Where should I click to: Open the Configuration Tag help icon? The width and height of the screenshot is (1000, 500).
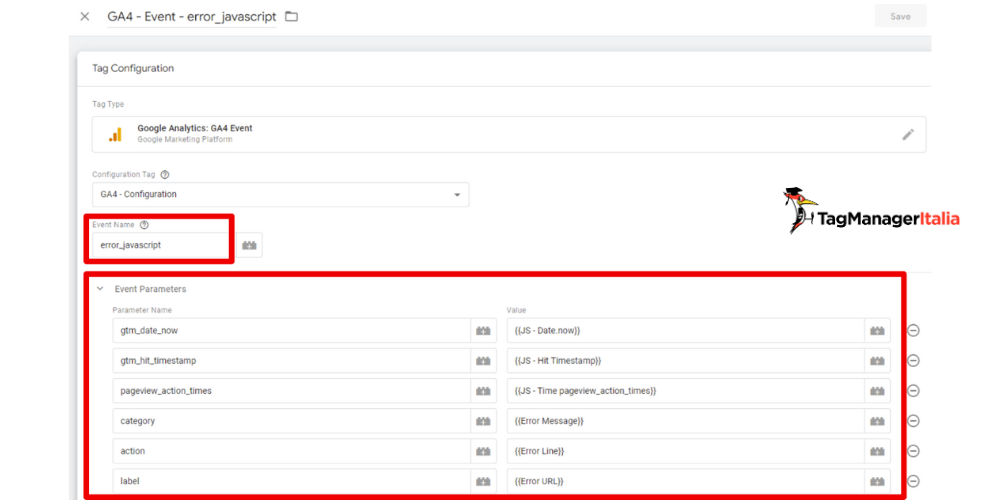pos(165,174)
